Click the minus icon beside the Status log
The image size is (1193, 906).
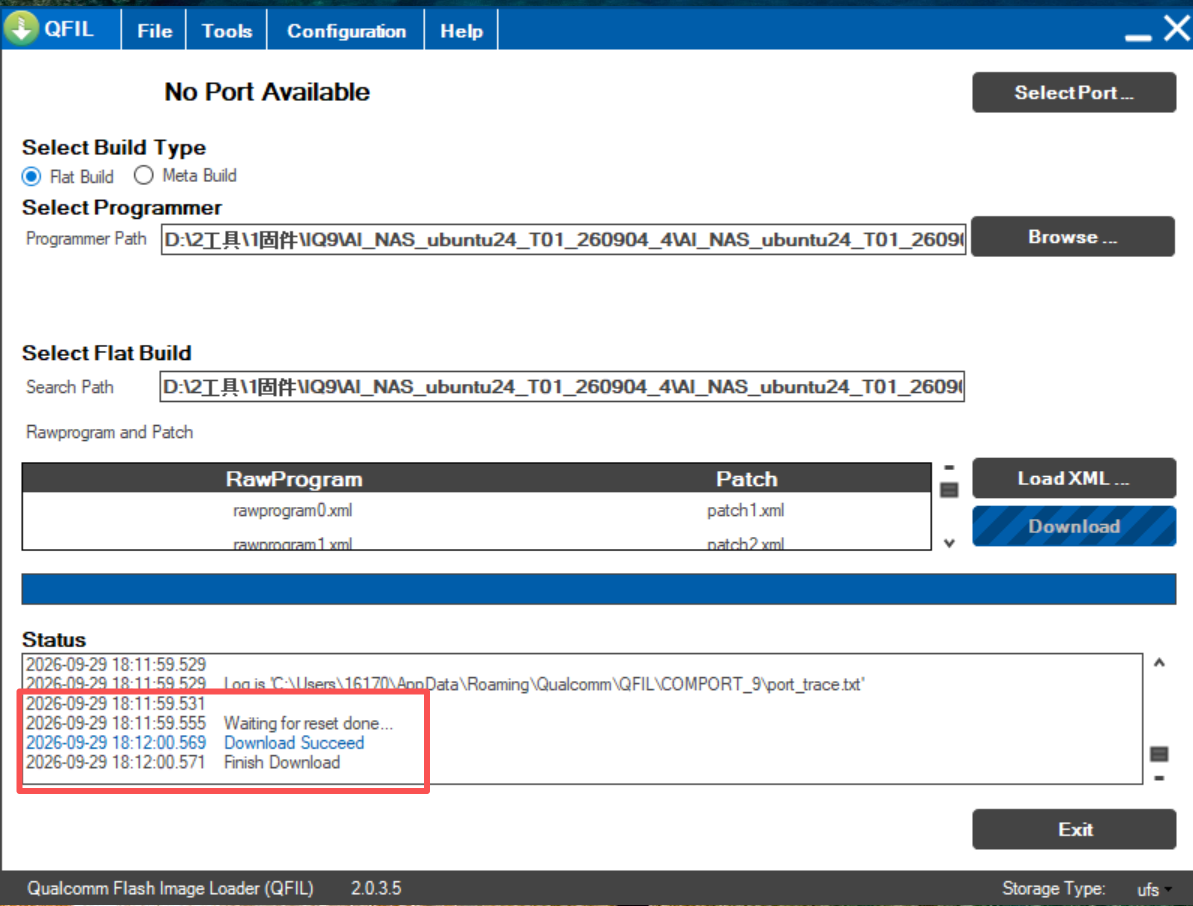pyautogui.click(x=1159, y=778)
